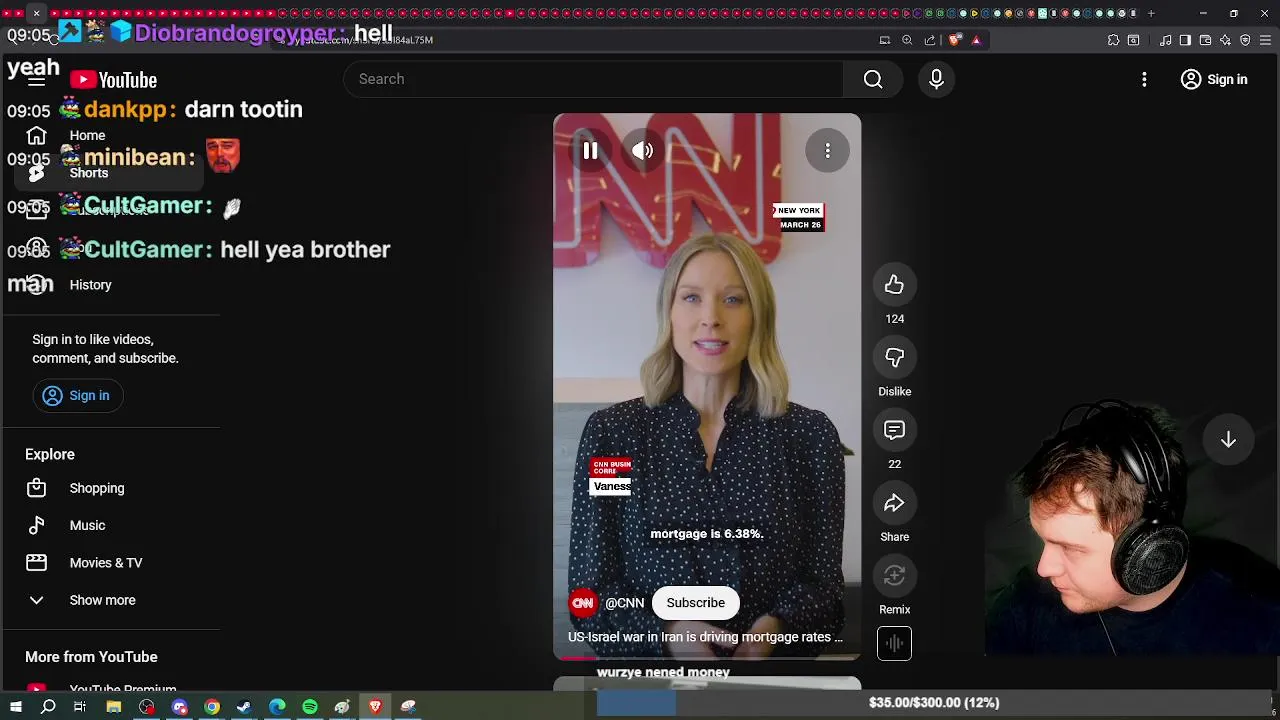The height and width of the screenshot is (720, 1280).
Task: Open the browser extensions puzzle icon
Action: tap(1113, 40)
